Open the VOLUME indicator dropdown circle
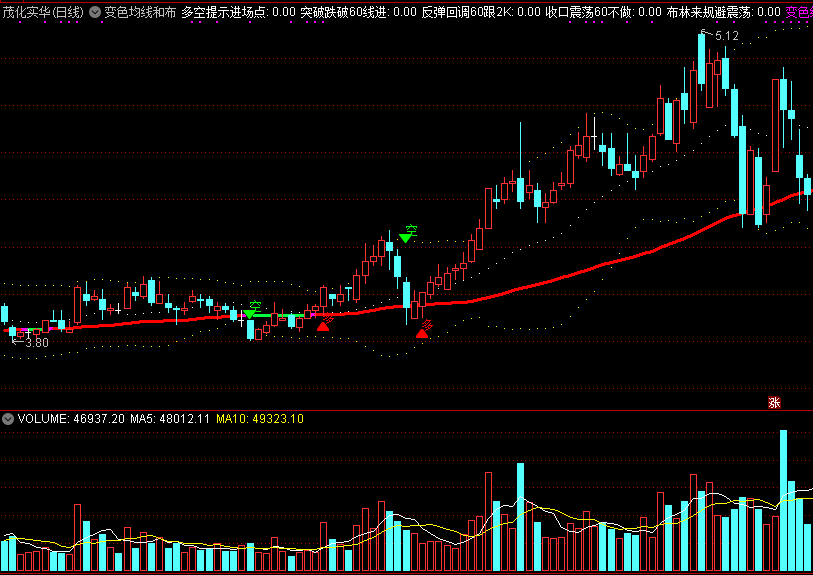 tap(8, 419)
